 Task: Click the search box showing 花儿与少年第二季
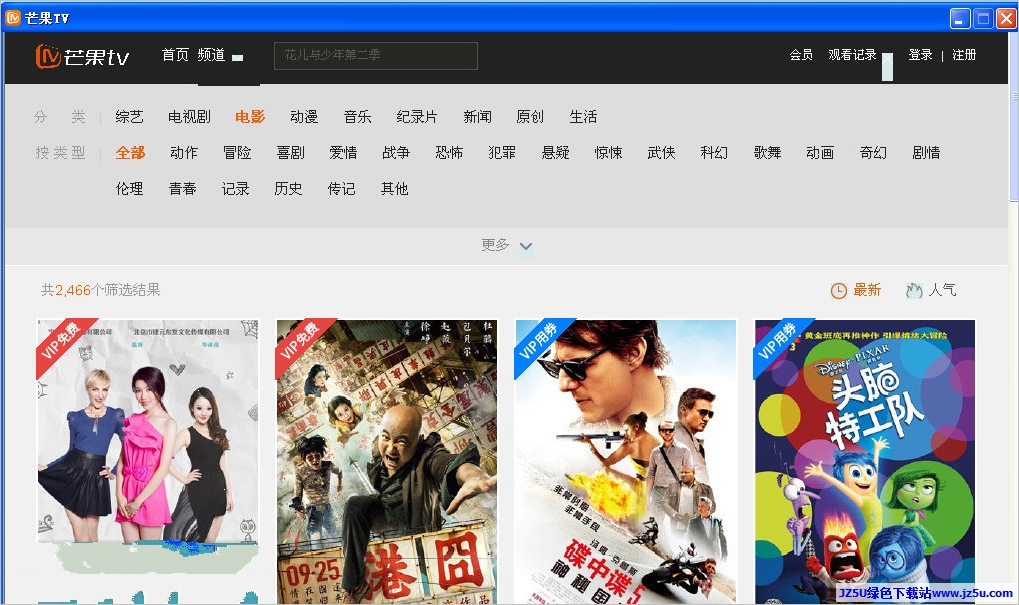click(x=376, y=55)
